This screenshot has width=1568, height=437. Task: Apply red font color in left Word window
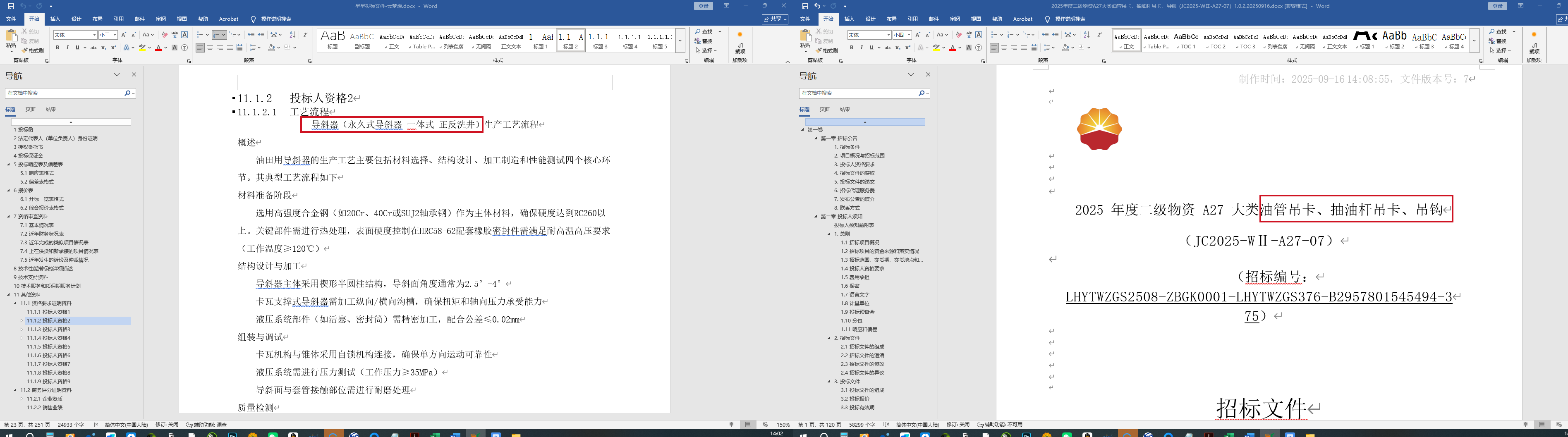click(x=158, y=48)
